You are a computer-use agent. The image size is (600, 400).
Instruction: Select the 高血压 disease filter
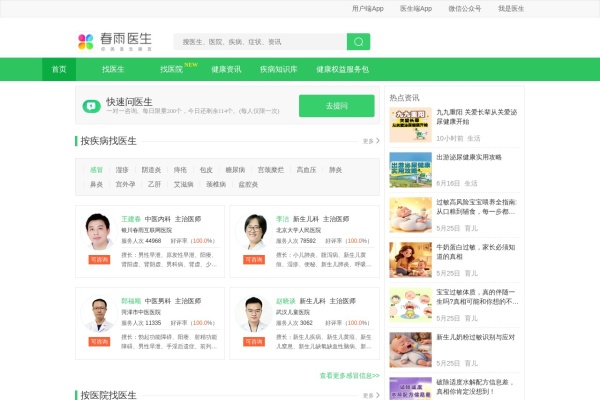[x=306, y=170]
